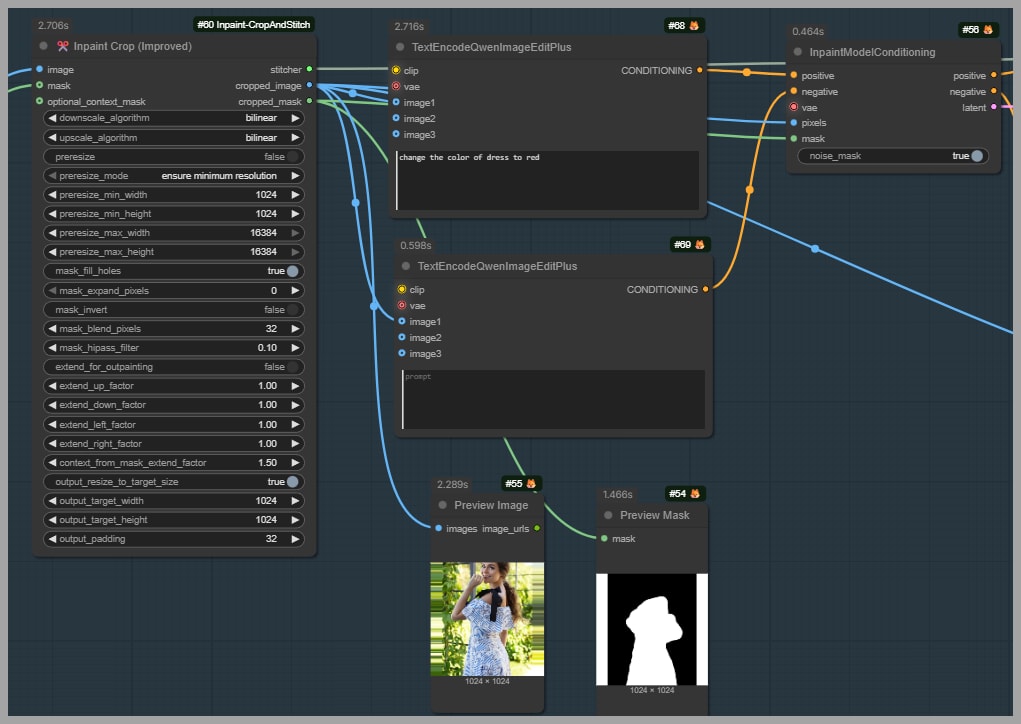Click the clip input socket on node #68
The height and width of the screenshot is (724, 1021).
(396, 71)
